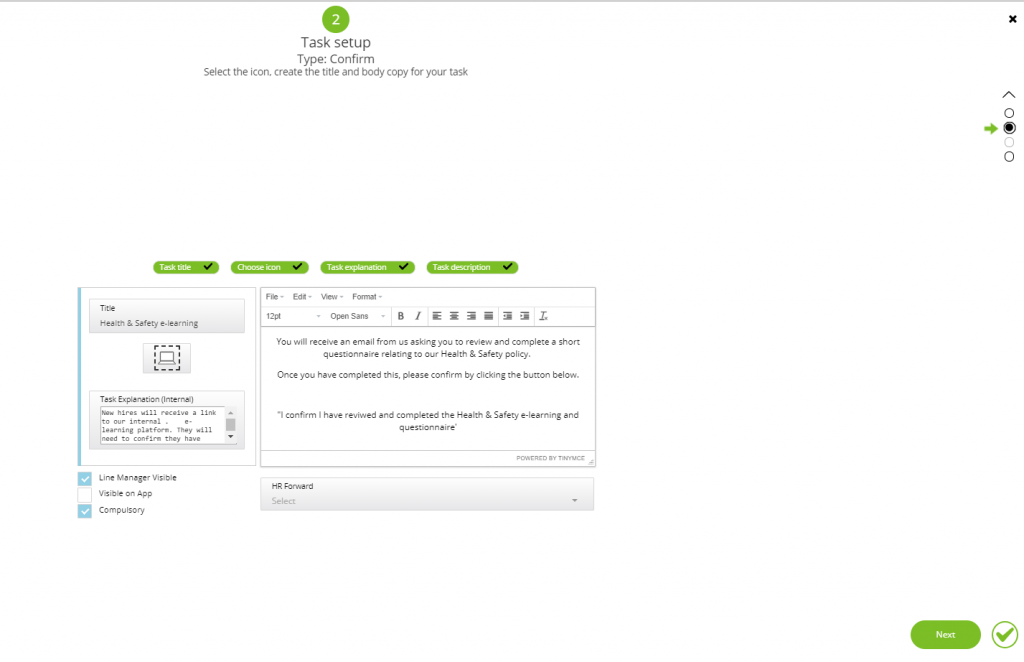
Task: Align text to the right
Action: (470, 316)
